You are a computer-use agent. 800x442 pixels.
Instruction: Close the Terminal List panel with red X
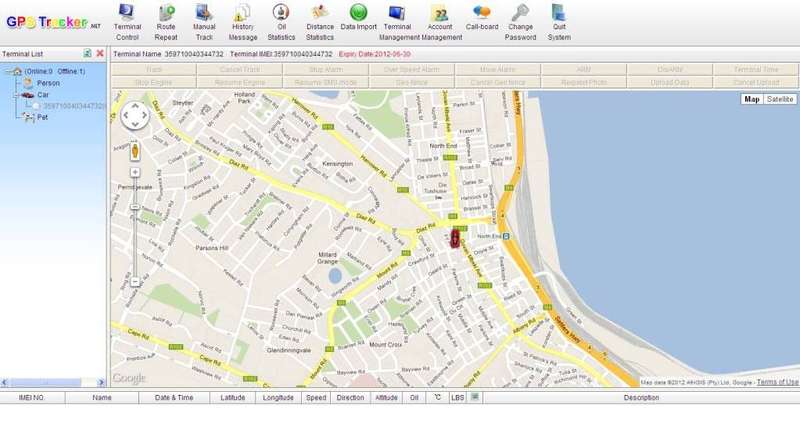pyautogui.click(x=100, y=53)
